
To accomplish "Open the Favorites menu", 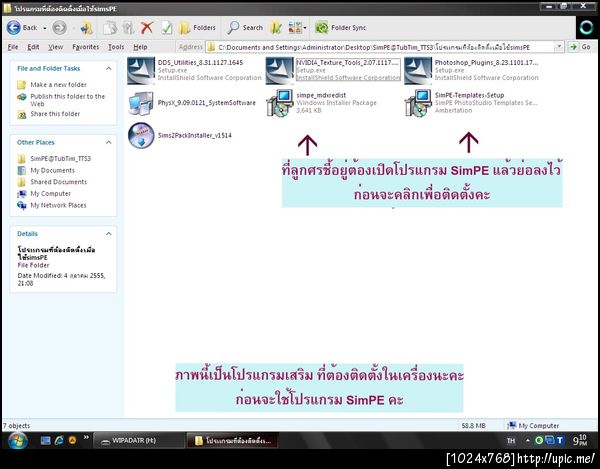I will pos(85,47).
